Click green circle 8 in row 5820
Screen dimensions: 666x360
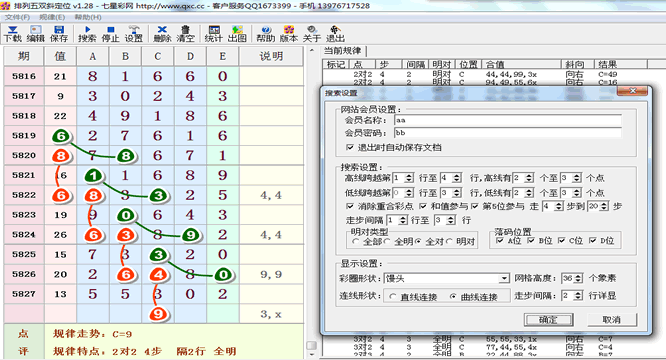[126, 156]
